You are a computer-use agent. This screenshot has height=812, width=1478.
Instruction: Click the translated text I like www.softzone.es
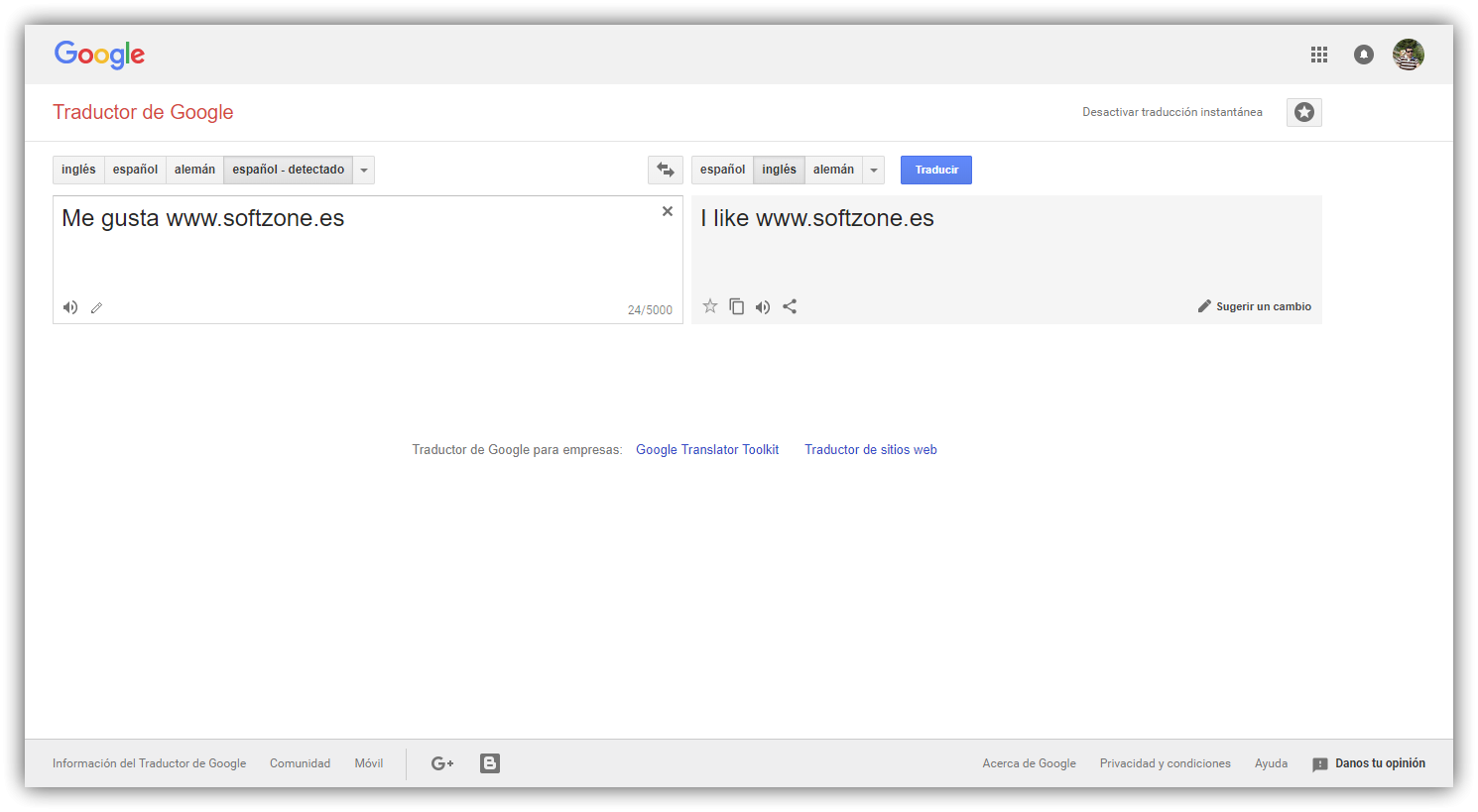817,218
